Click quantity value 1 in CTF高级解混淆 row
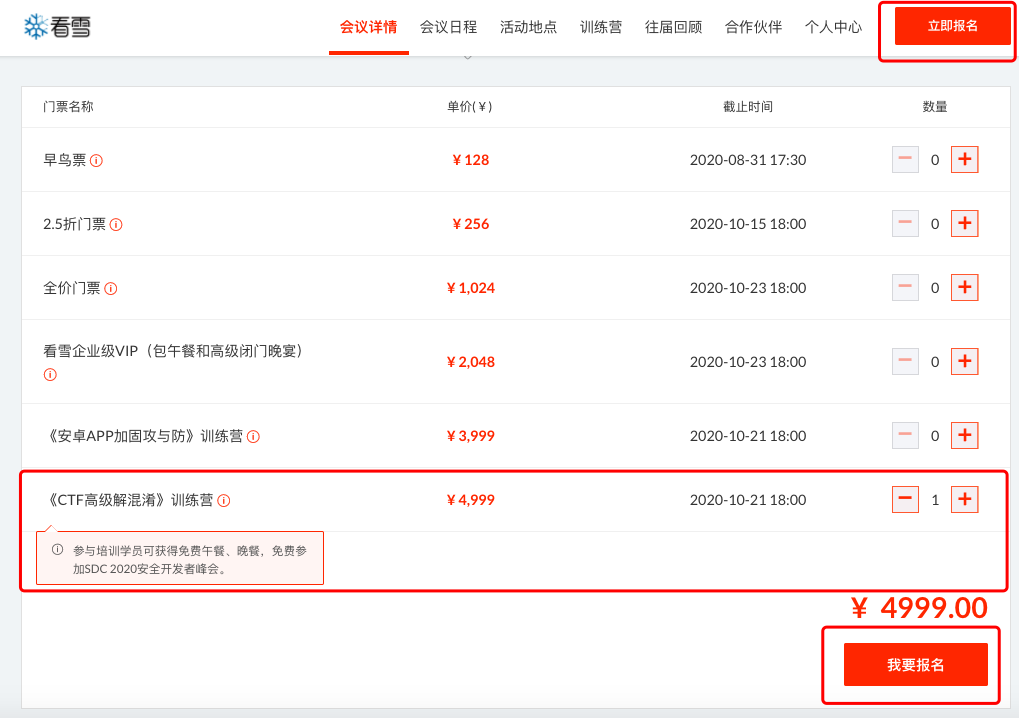This screenshot has height=718, width=1019. [935, 500]
